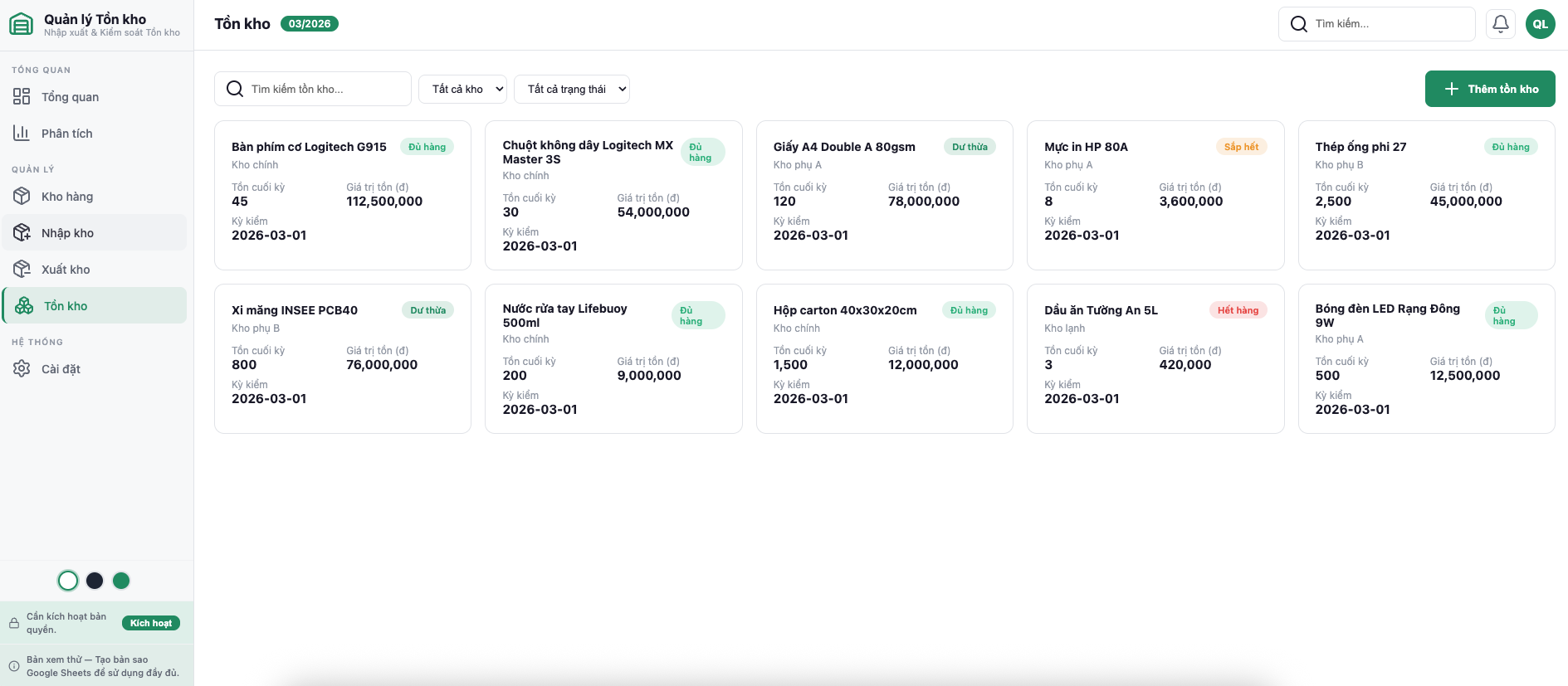Click the Cài đặt gear icon

(x=22, y=369)
